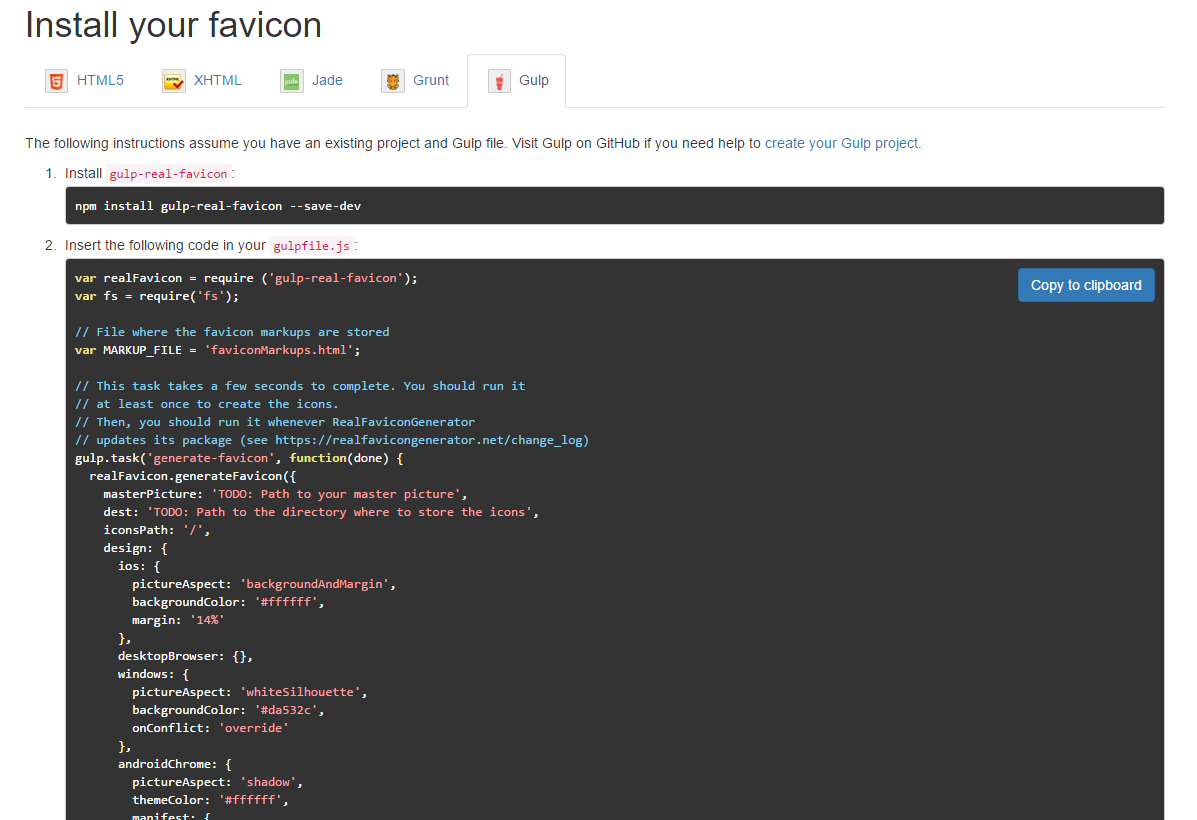The image size is (1197, 820).
Task: Click the green Jade icon
Action: tap(292, 81)
